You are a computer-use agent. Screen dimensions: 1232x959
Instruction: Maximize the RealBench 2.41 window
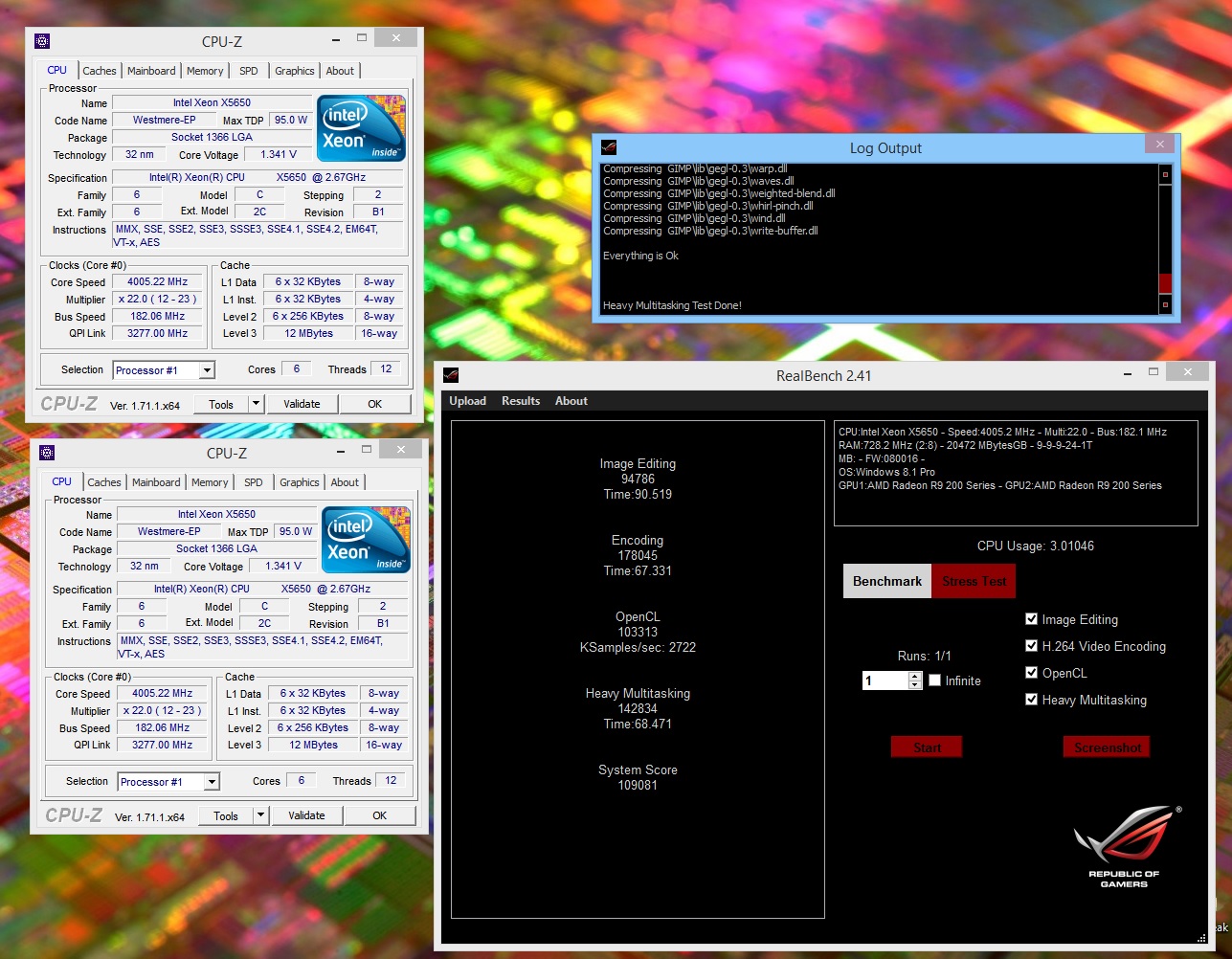[1153, 371]
